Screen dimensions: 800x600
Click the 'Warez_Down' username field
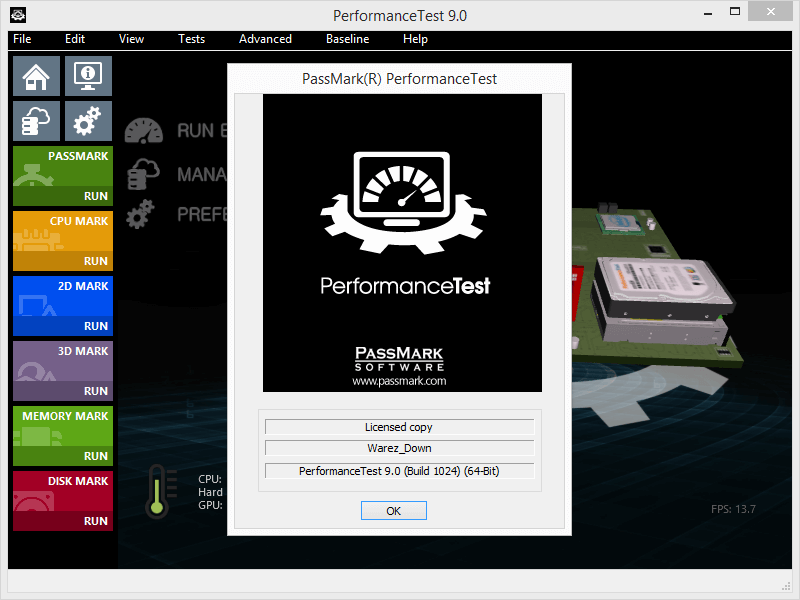[399, 448]
